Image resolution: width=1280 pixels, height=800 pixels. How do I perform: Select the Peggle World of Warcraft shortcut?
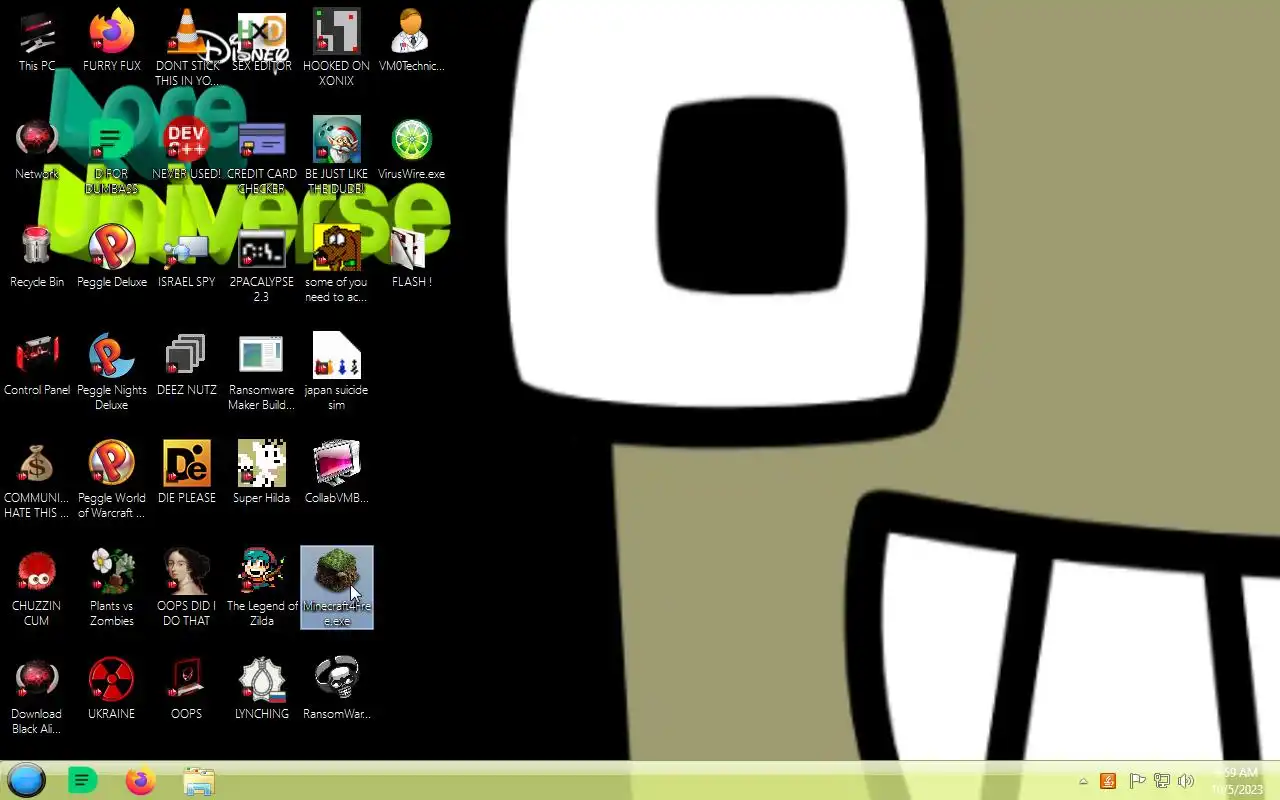[111, 480]
